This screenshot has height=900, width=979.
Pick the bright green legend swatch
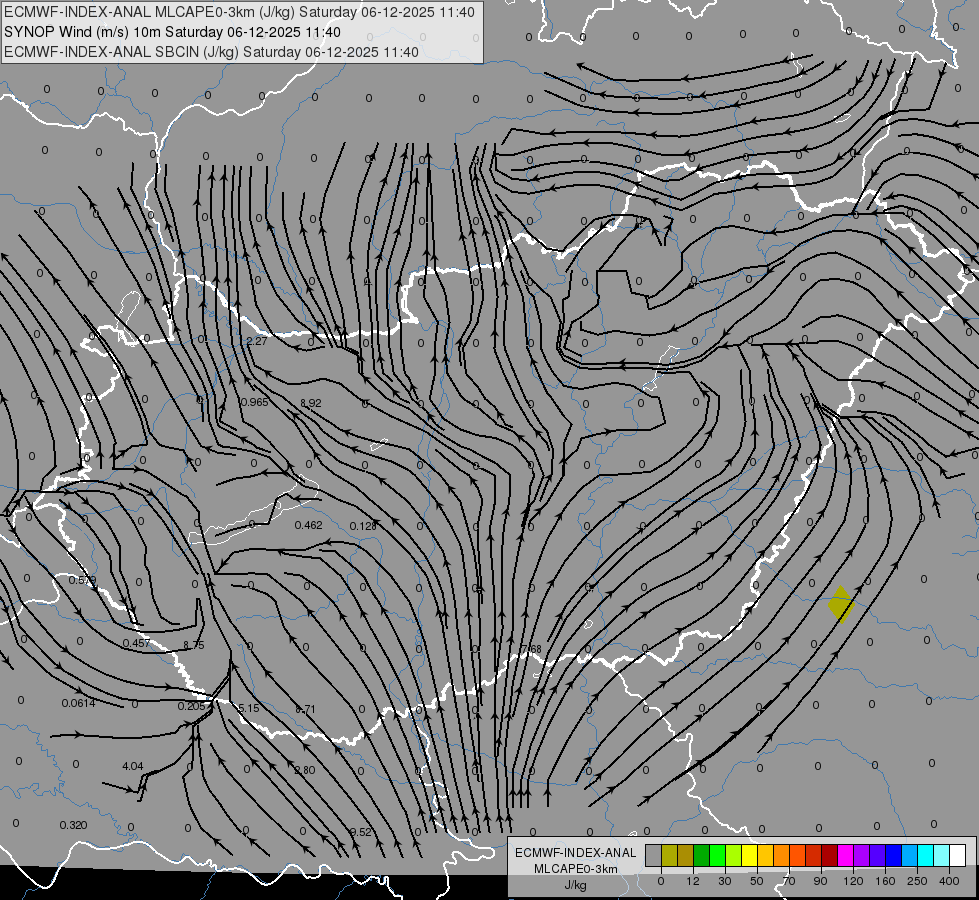(x=717, y=855)
